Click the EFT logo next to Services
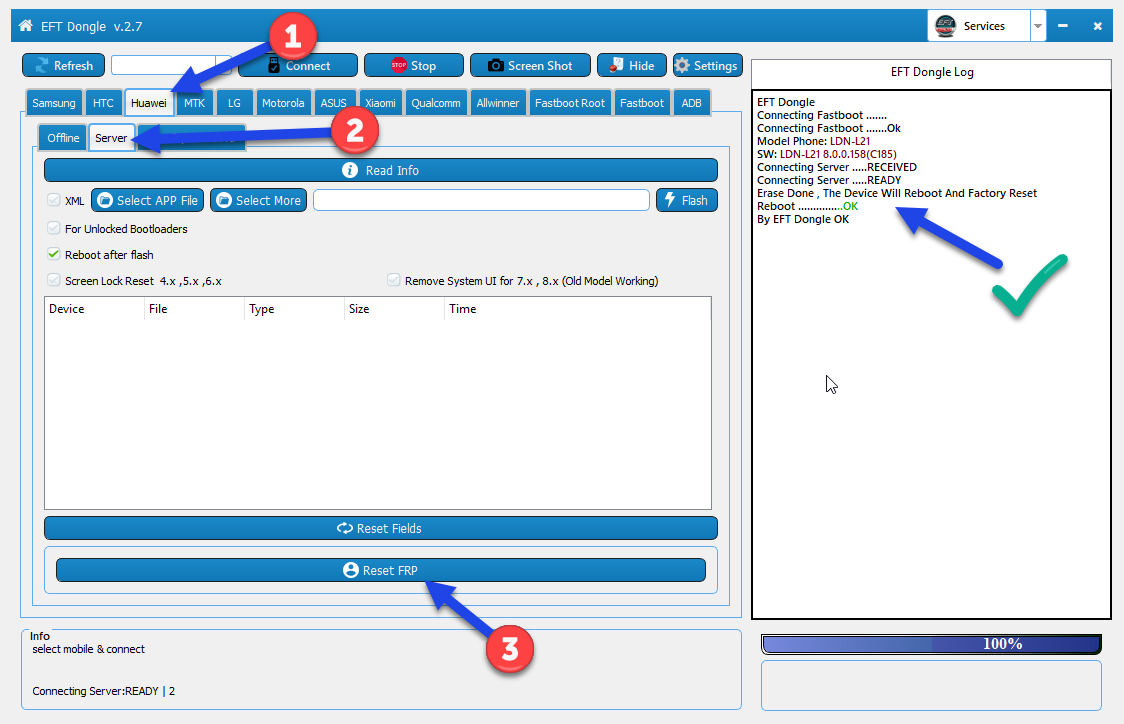The height and width of the screenshot is (724, 1124). coord(946,26)
